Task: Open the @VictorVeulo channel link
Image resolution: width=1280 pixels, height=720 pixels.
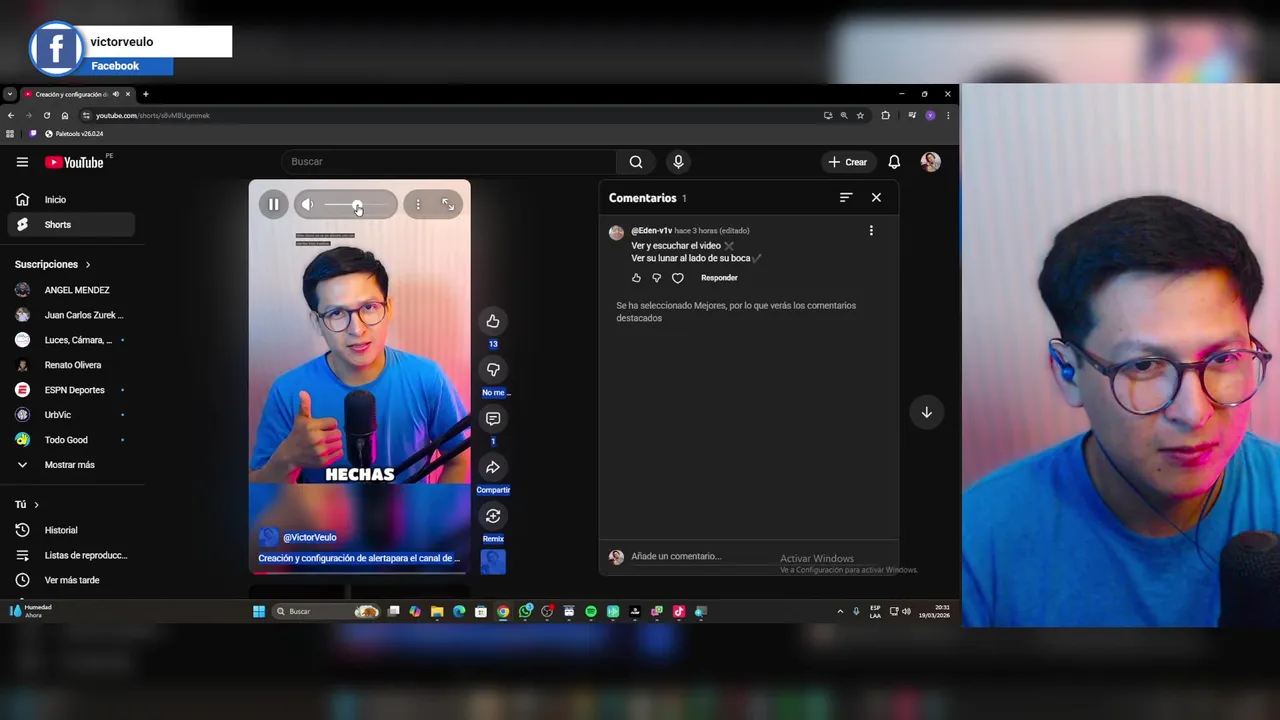Action: (x=309, y=537)
